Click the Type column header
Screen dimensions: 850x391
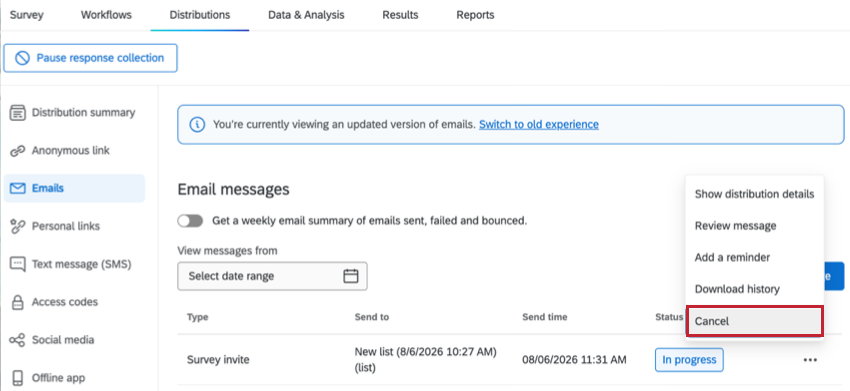coord(197,317)
